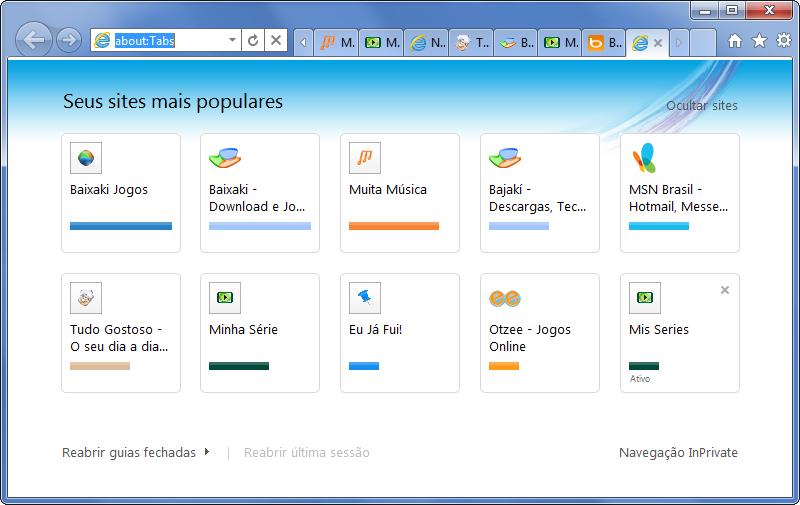
Task: Go back with the Back arrow button
Action: pyautogui.click(x=34, y=40)
